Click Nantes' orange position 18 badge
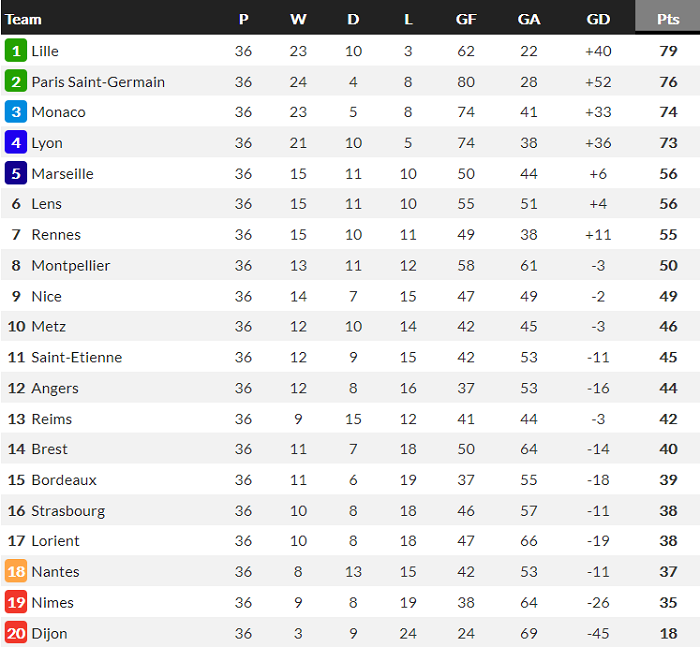This screenshot has height=647, width=700. [x=16, y=572]
